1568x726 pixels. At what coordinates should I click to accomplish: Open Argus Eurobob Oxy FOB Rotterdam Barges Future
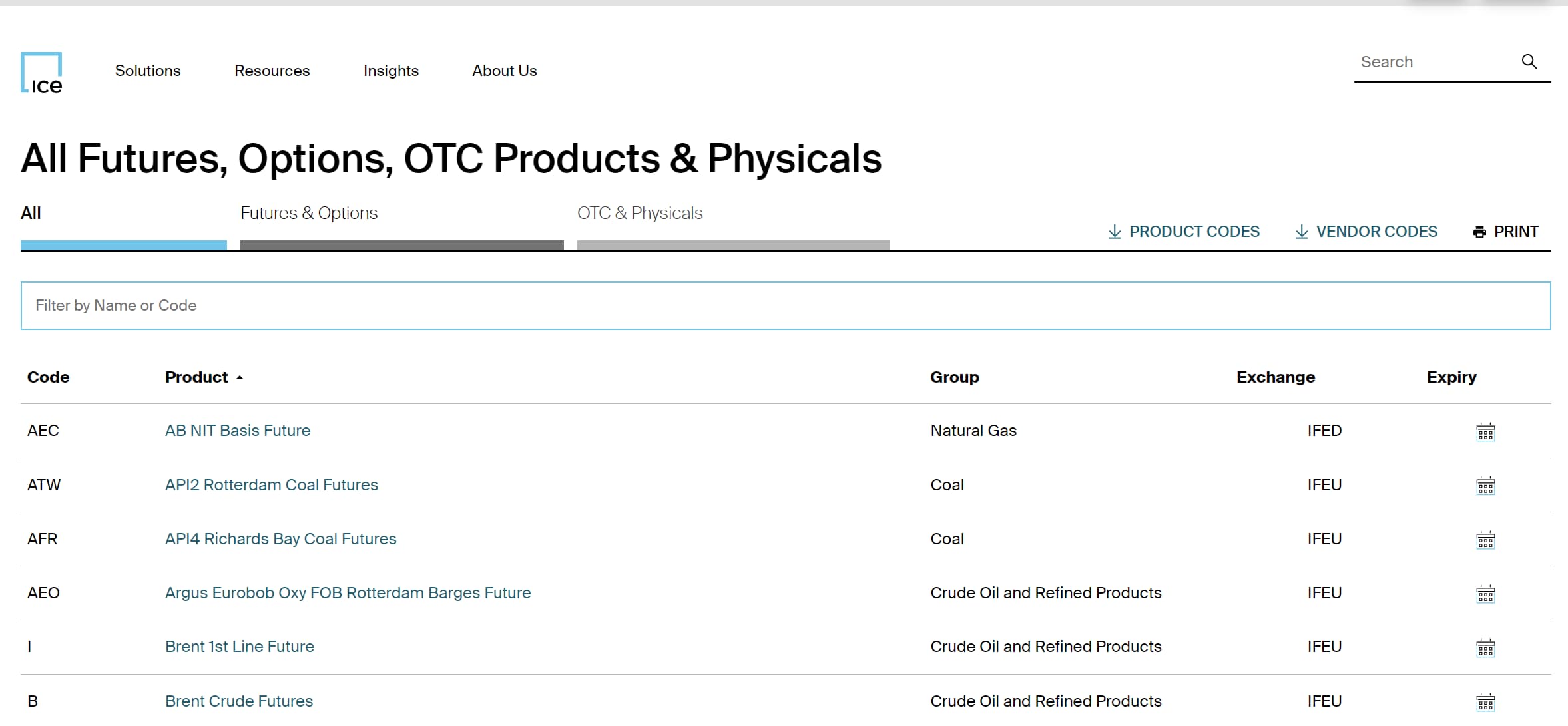coord(348,593)
